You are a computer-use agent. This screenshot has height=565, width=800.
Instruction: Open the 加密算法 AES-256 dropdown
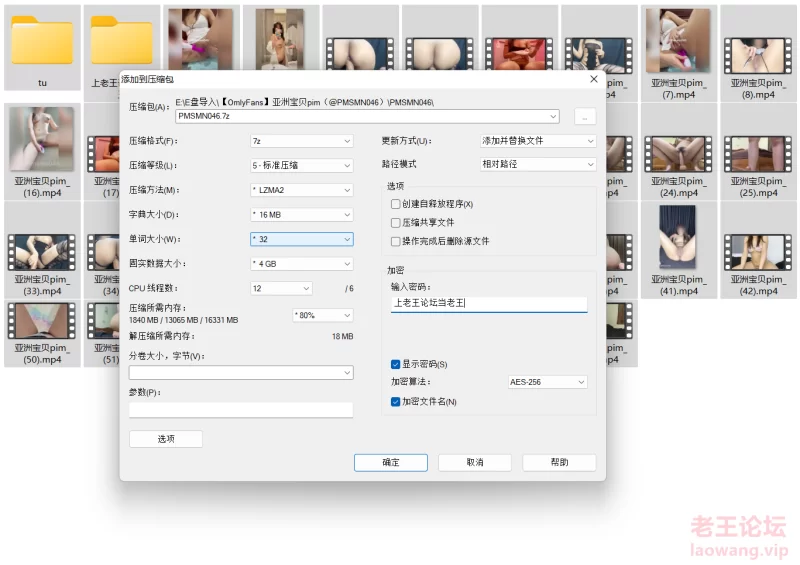pos(547,382)
